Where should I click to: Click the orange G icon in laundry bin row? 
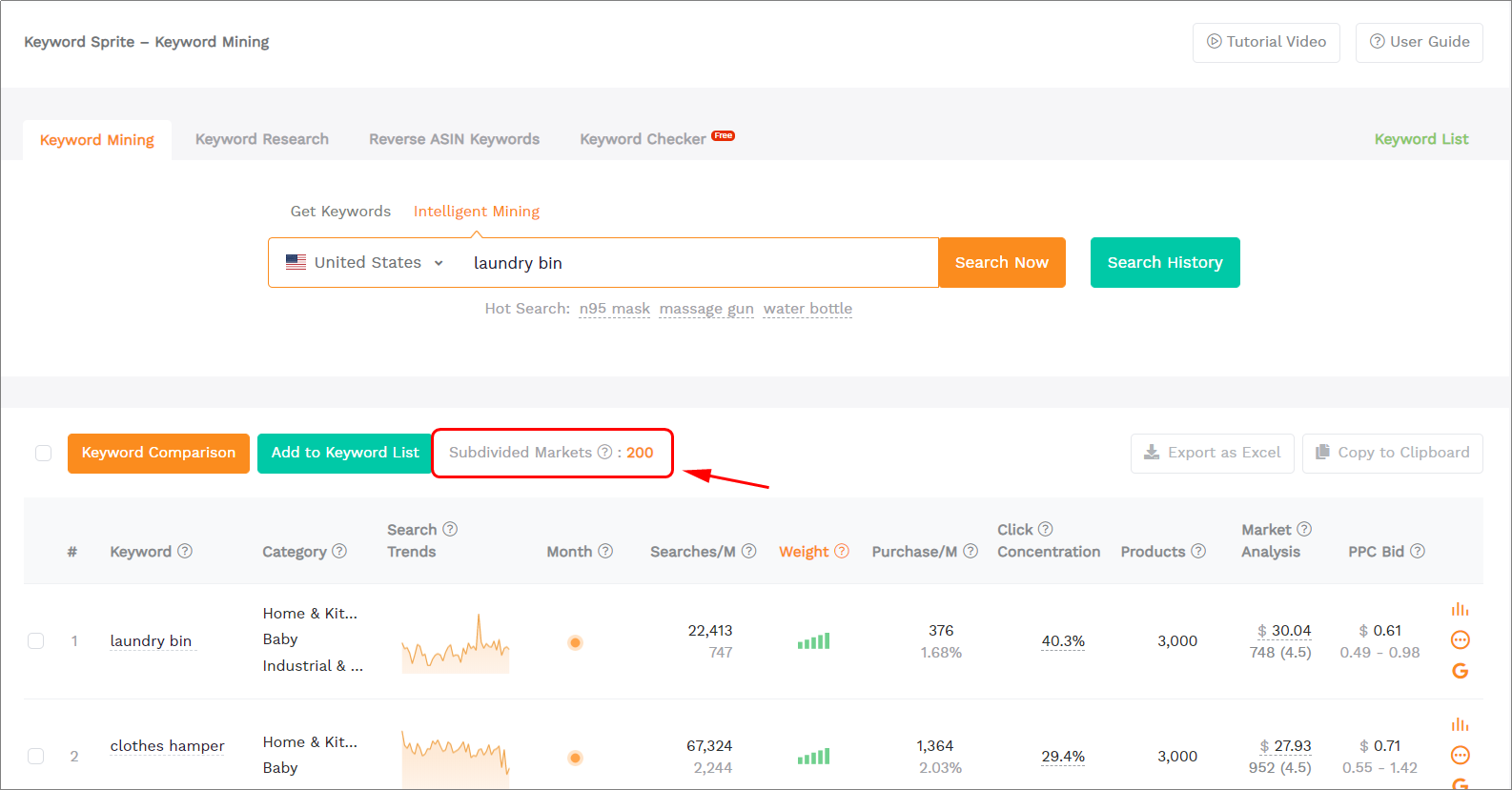[1460, 671]
